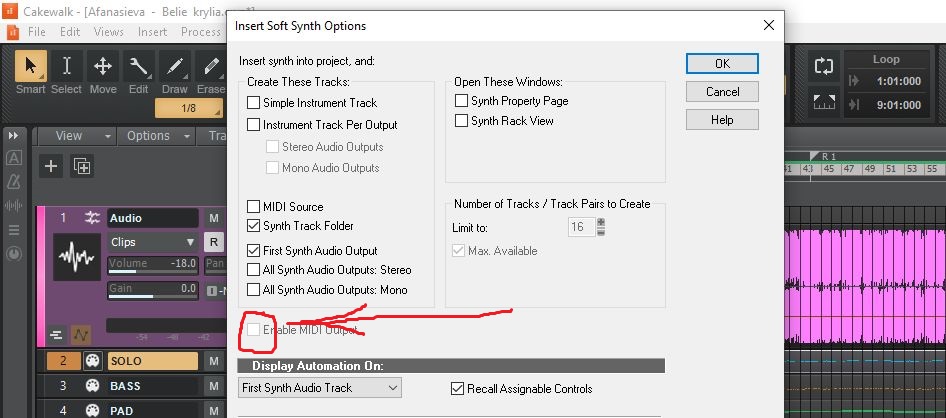
Task: Open the Clips dropdown on Audio track
Action: (x=153, y=242)
